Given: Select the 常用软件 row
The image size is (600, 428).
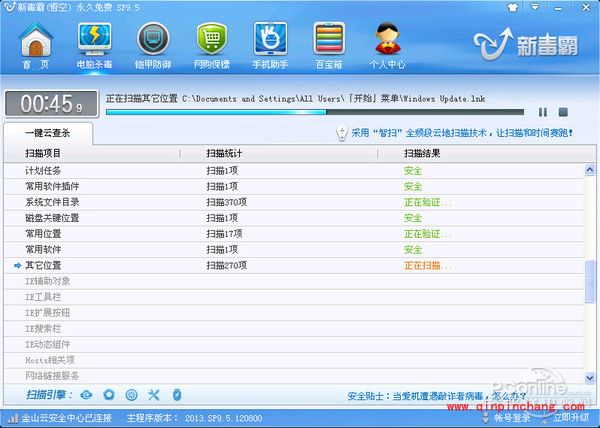Looking at the screenshot, I should pyautogui.click(x=294, y=250).
